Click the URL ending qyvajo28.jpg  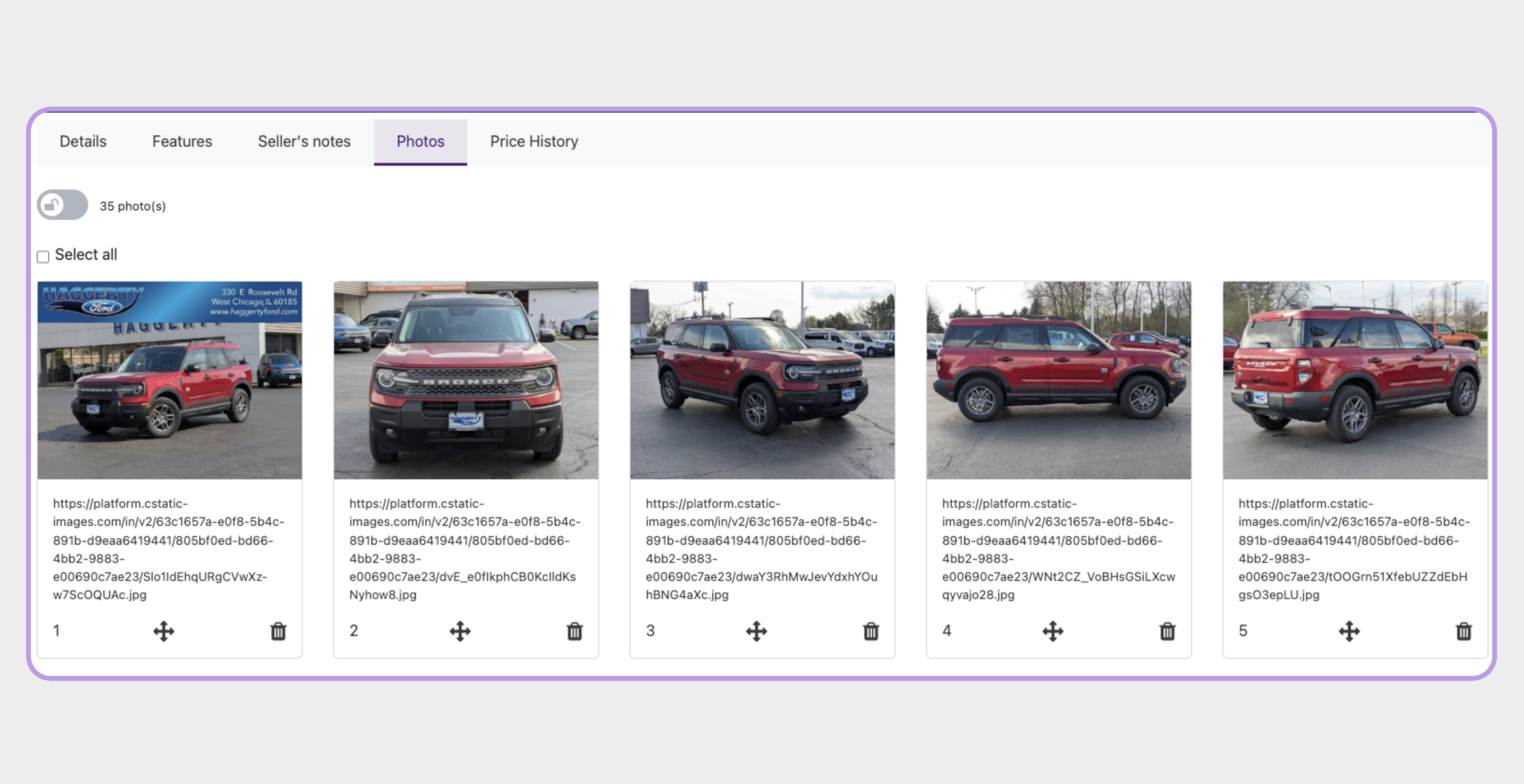point(1058,549)
